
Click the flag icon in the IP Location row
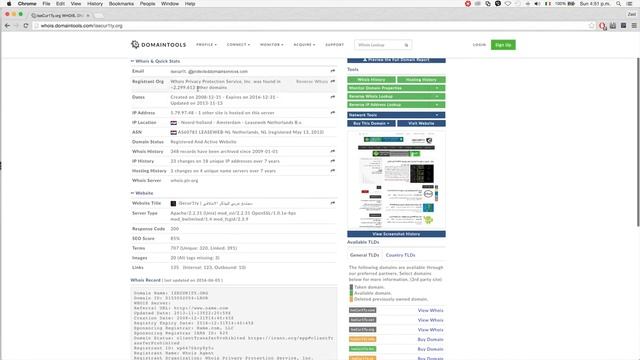click(x=173, y=122)
